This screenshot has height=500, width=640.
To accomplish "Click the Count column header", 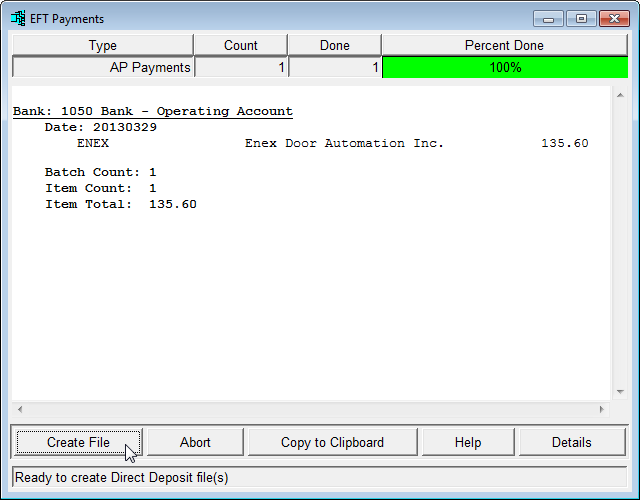I will point(240,45).
